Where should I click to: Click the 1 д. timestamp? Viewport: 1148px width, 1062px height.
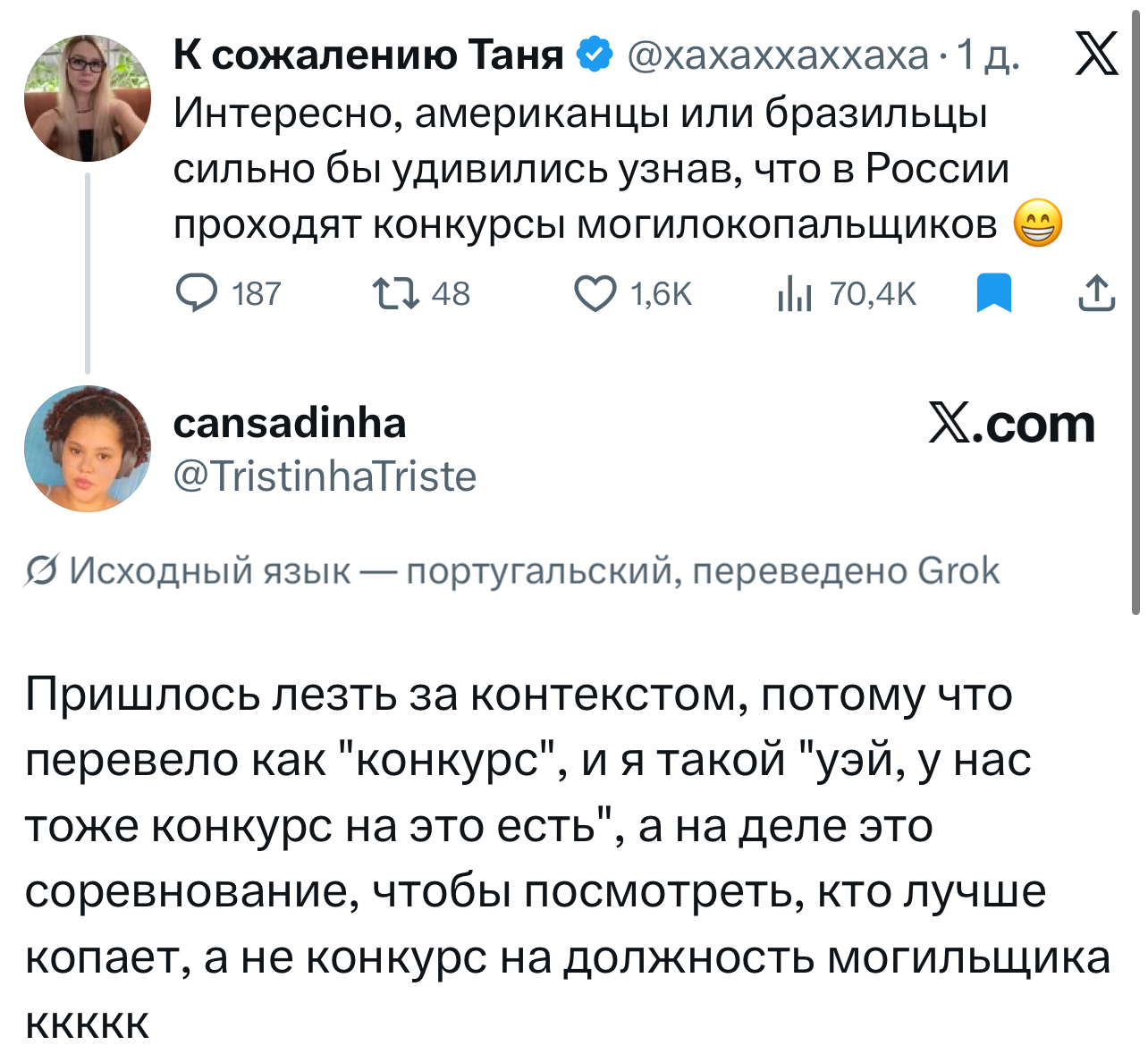pyautogui.click(x=988, y=55)
